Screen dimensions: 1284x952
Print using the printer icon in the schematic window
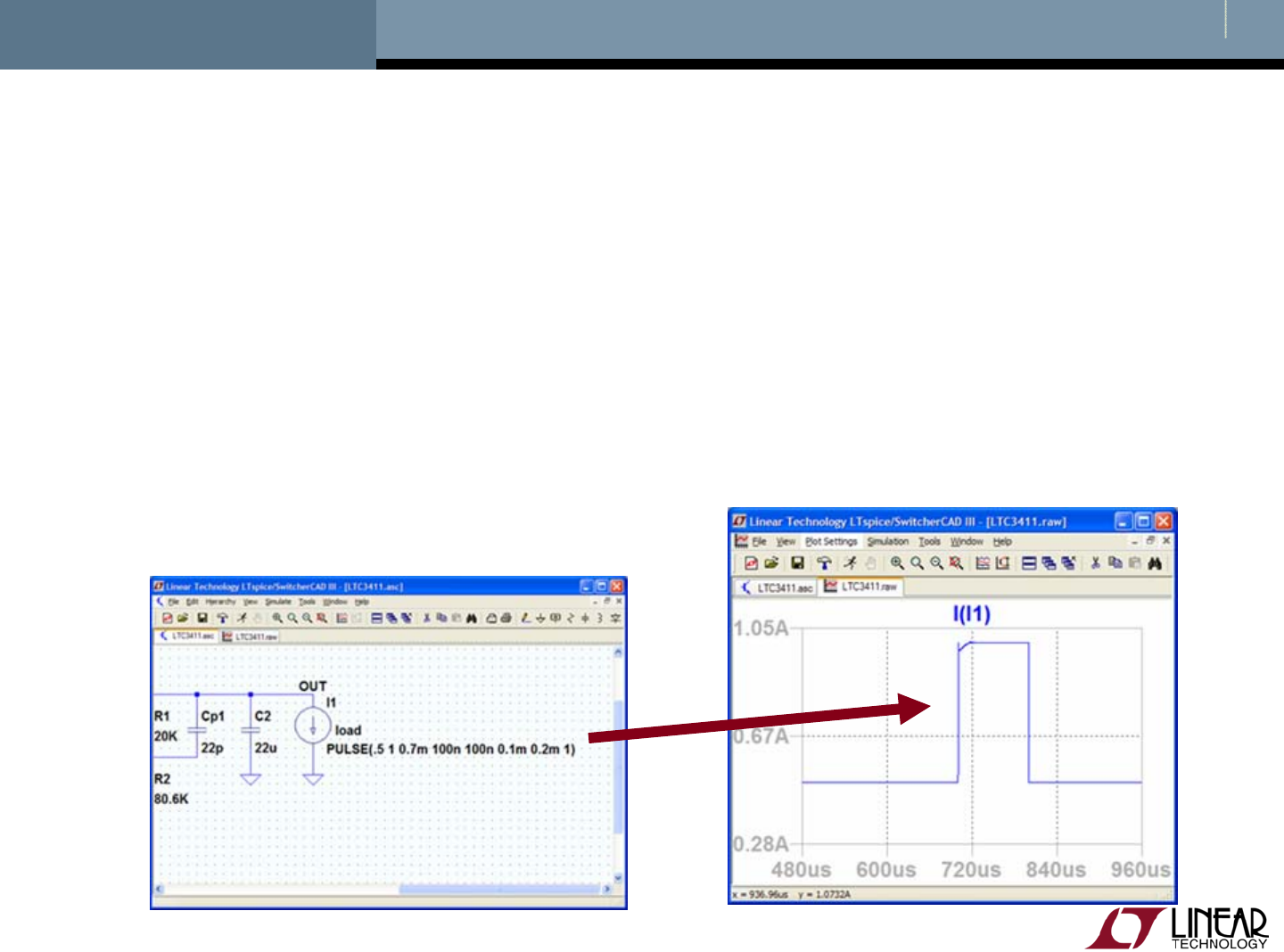(x=506, y=618)
